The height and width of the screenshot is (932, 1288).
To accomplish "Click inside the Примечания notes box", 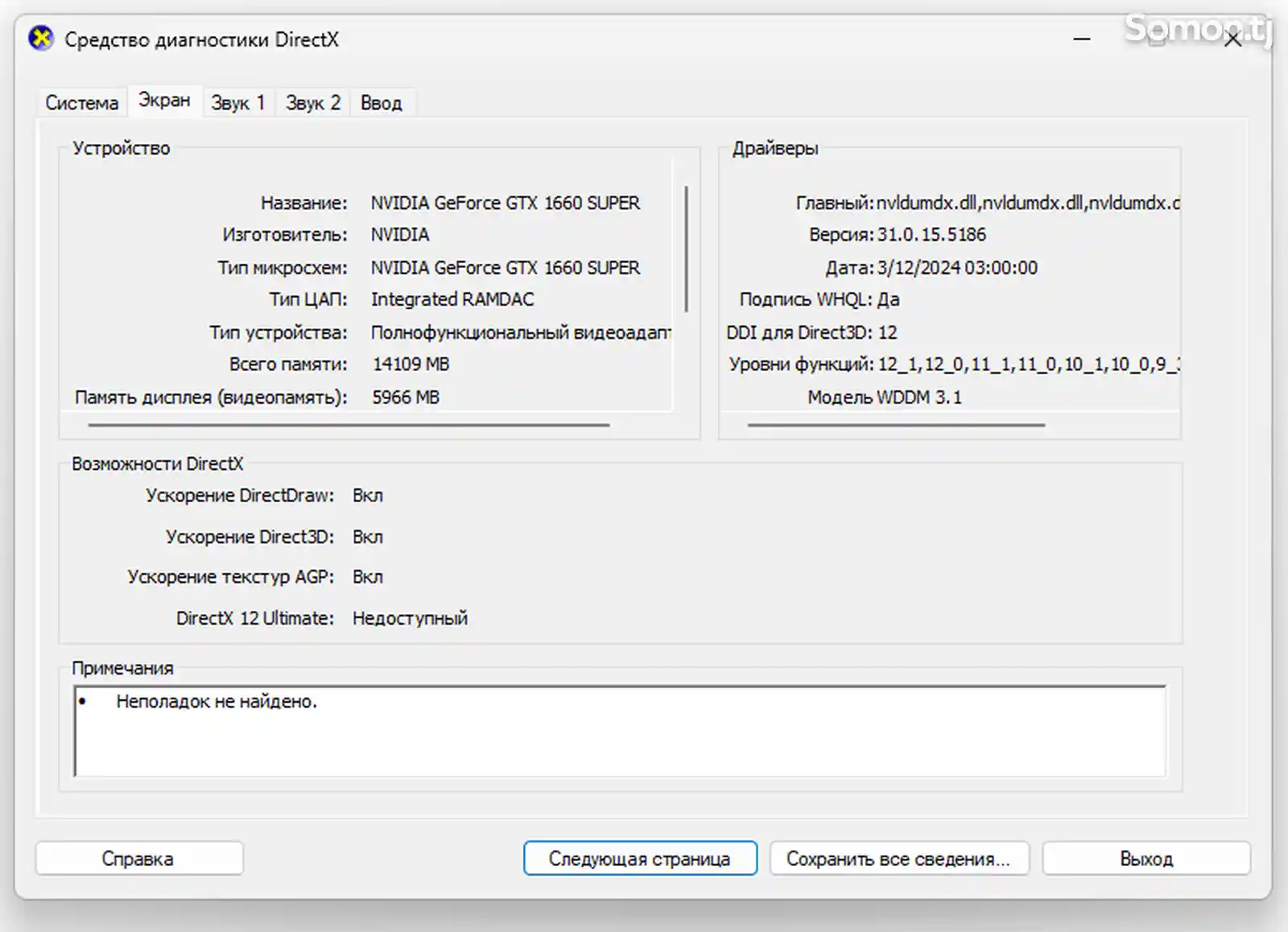I will click(620, 731).
